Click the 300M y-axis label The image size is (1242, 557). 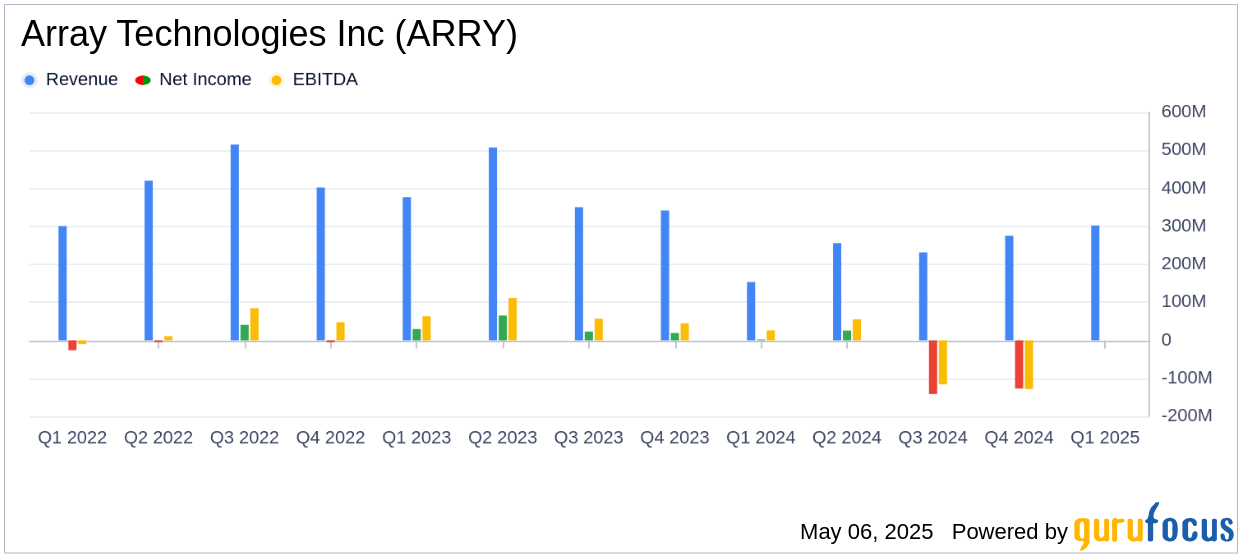tap(1183, 226)
